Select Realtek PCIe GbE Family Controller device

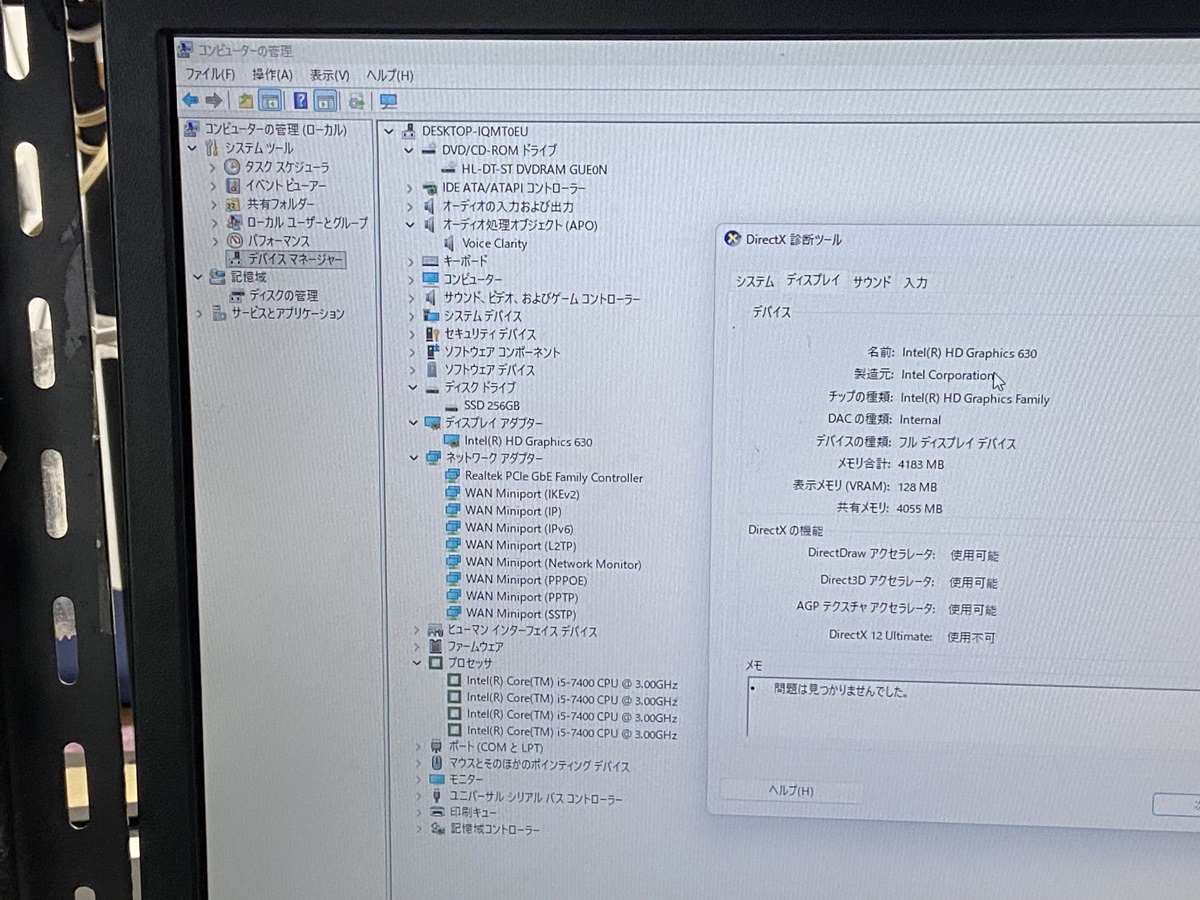[553, 477]
